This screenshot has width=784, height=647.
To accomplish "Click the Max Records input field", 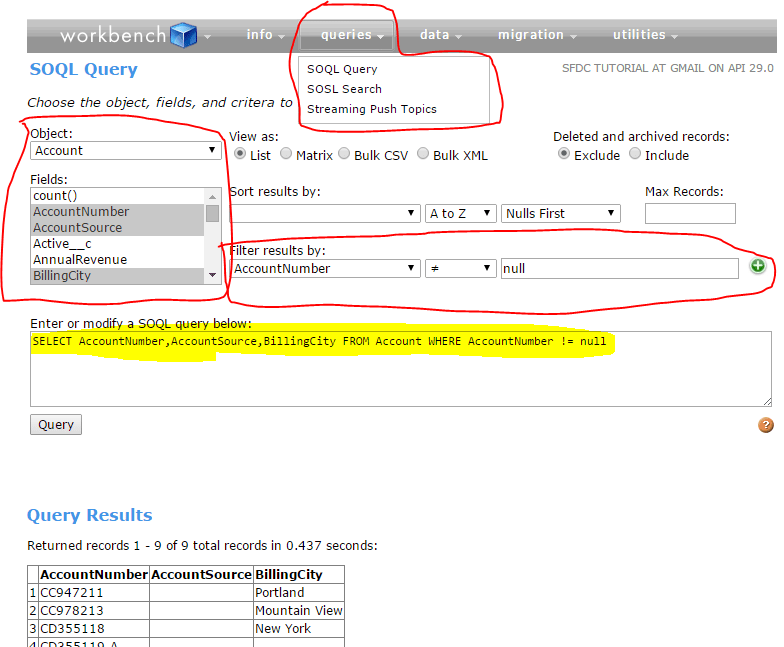I will coord(690,214).
